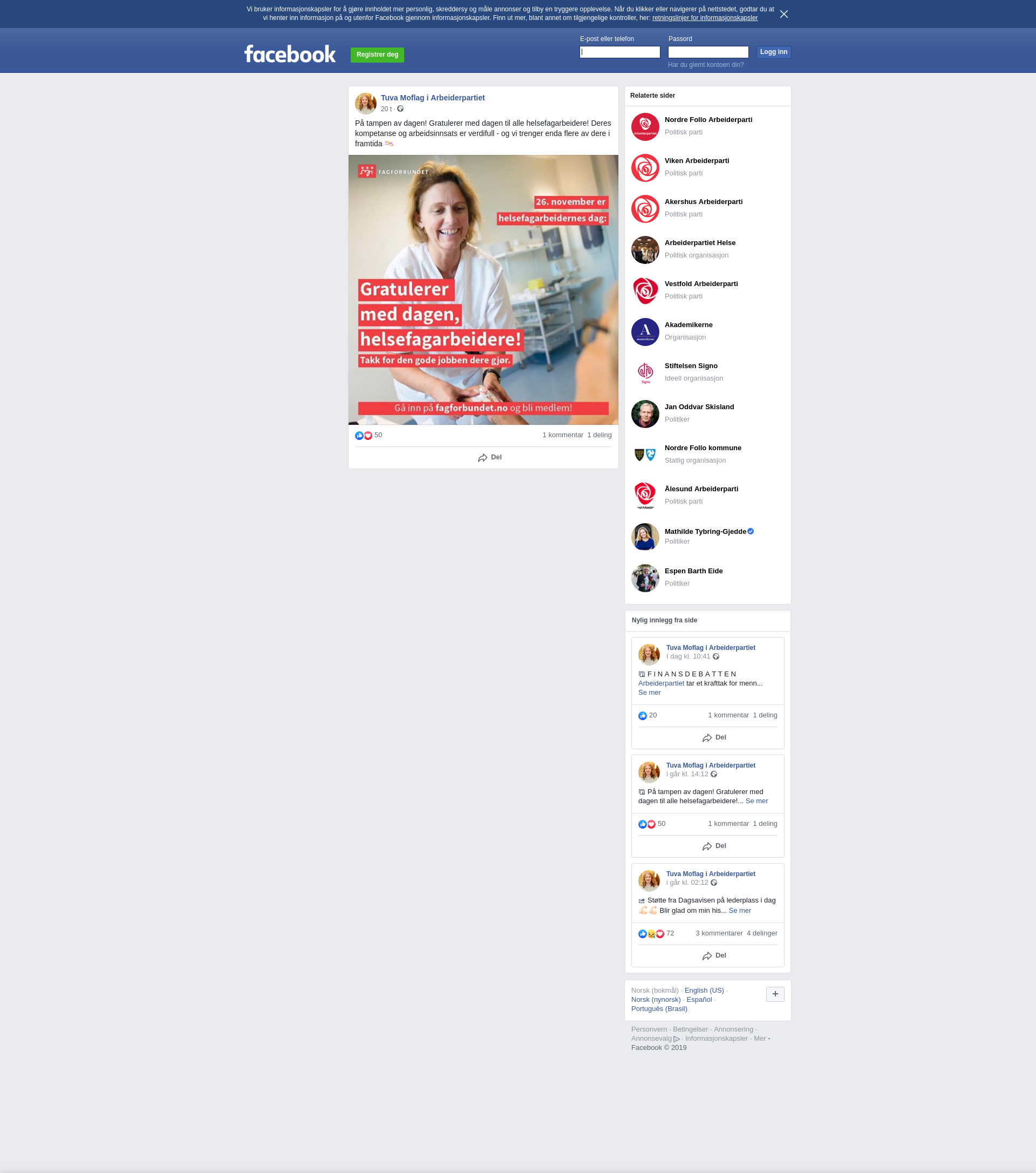Click the heart reaction icon on main post
The width and height of the screenshot is (1036, 1173).
(x=369, y=436)
